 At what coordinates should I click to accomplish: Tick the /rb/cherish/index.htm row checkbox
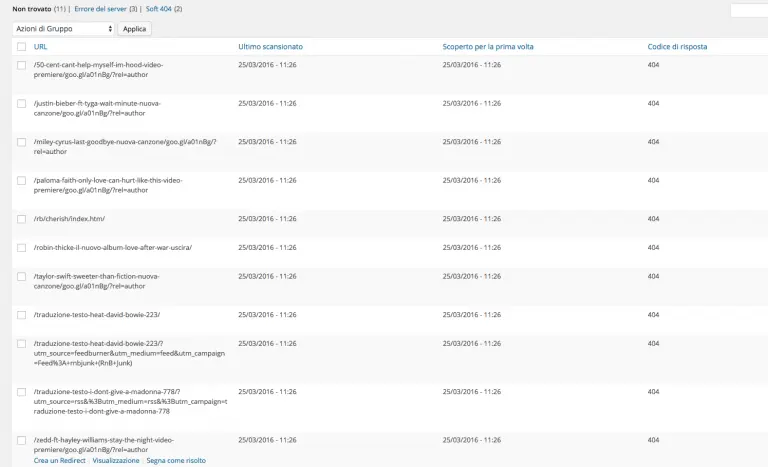tap(21, 219)
